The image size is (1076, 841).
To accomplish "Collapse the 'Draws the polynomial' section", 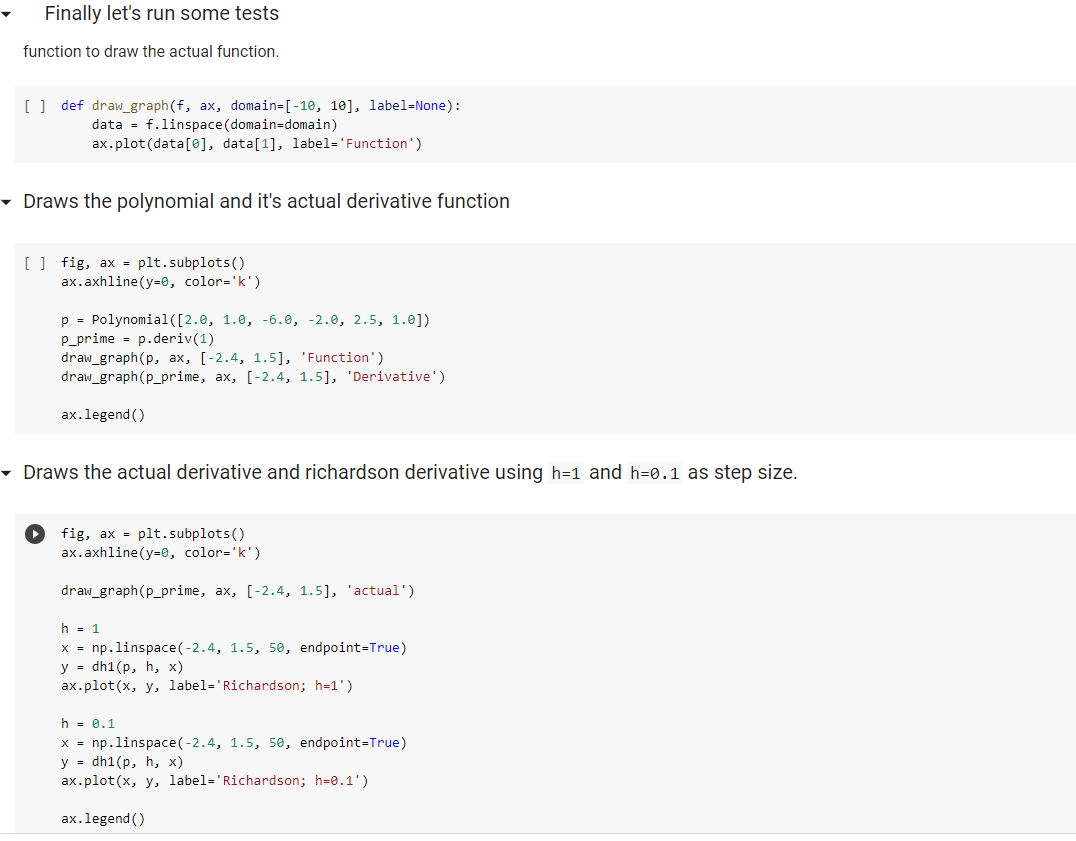I will (x=7, y=201).
